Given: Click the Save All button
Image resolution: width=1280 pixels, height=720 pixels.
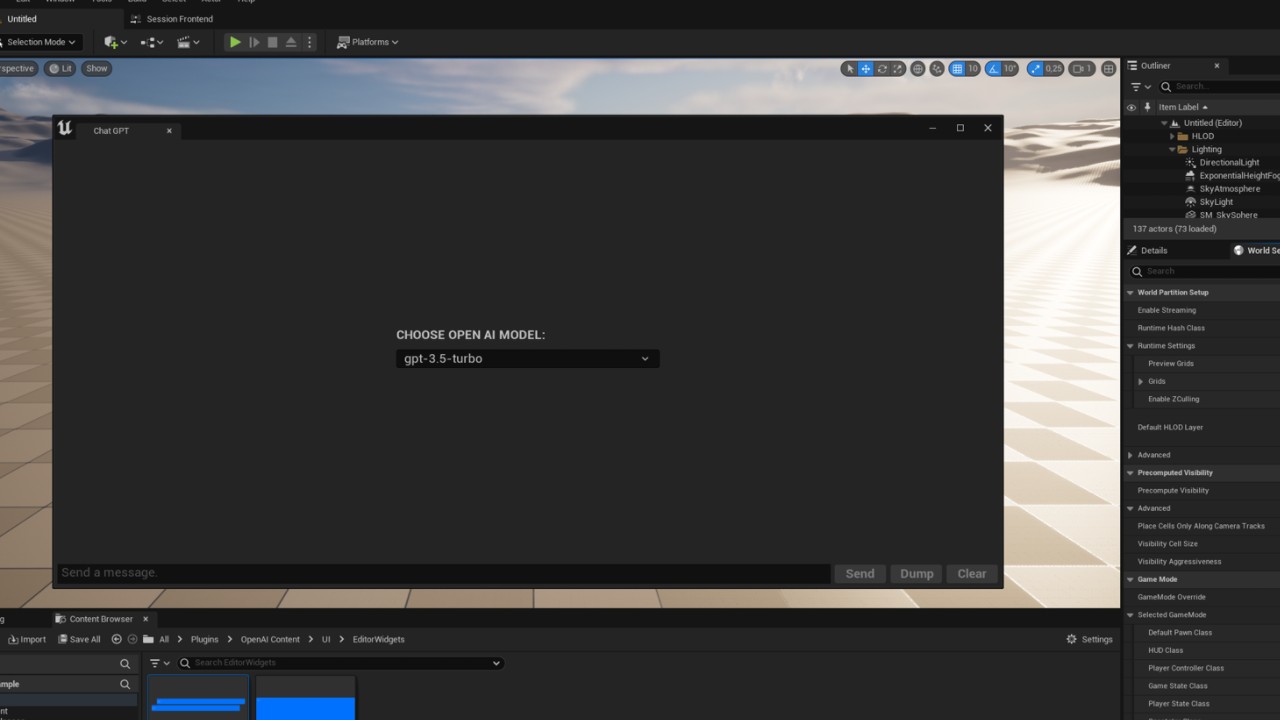Looking at the screenshot, I should pos(79,639).
